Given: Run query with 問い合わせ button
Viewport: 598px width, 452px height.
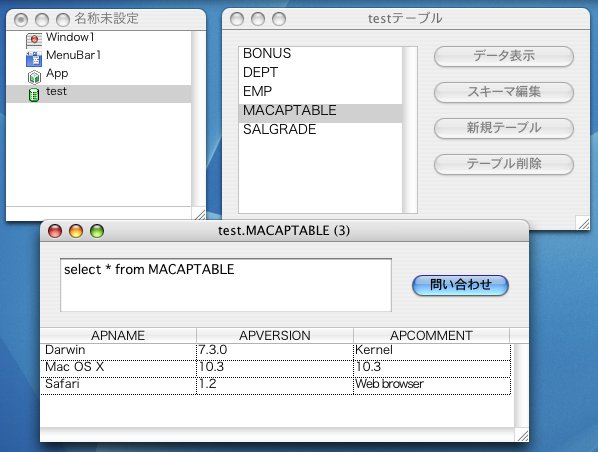Looking at the screenshot, I should point(460,285).
